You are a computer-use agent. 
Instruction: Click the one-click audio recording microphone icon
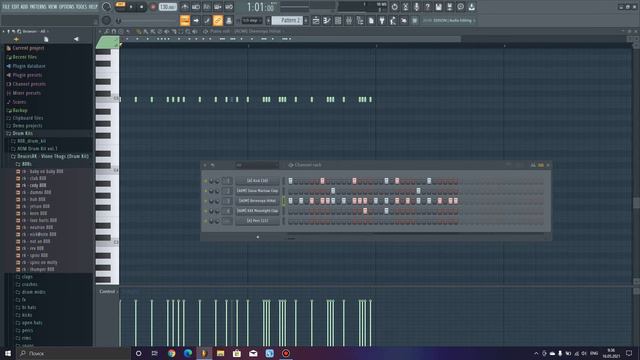(416, 7)
